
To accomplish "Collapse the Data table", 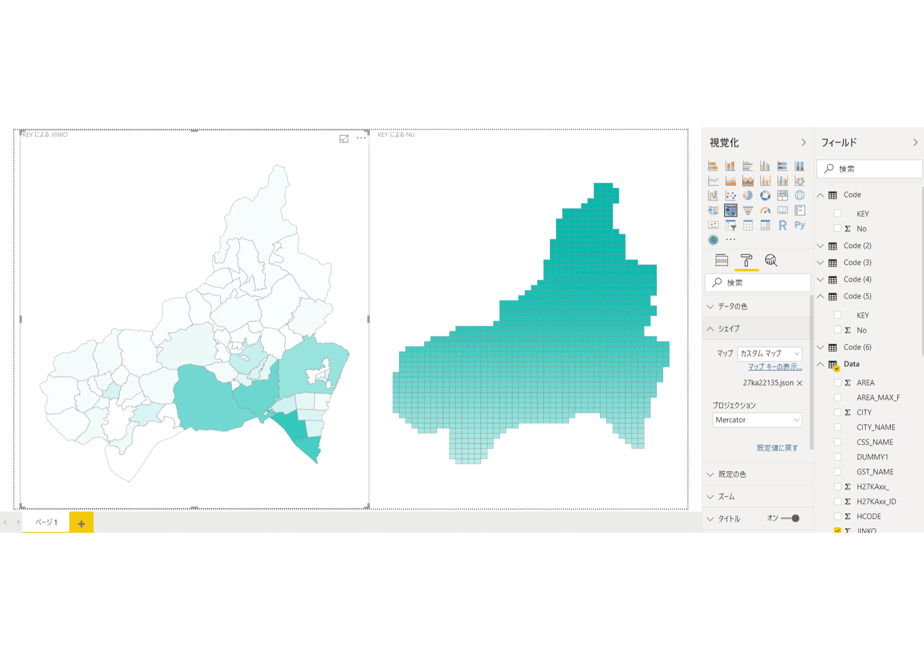I will tap(820, 364).
